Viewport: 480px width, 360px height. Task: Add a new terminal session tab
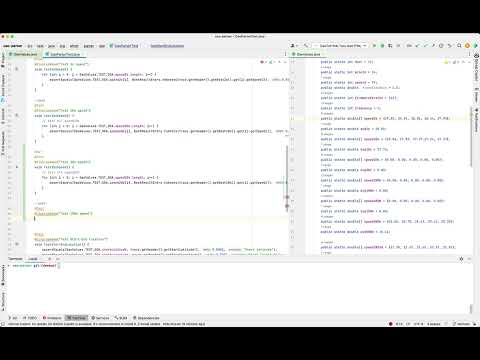pyautogui.click(x=50, y=259)
